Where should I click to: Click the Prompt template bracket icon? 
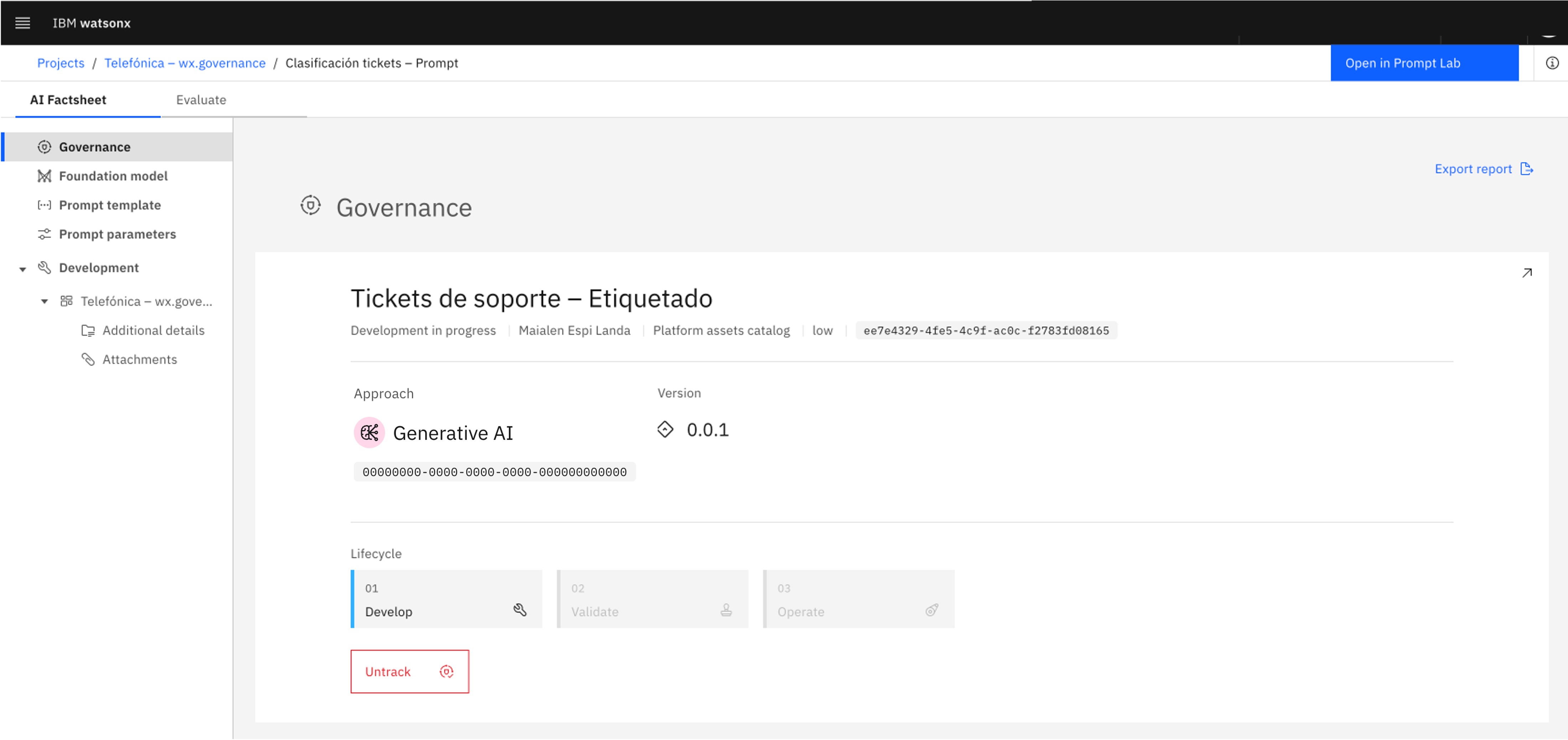tap(45, 205)
